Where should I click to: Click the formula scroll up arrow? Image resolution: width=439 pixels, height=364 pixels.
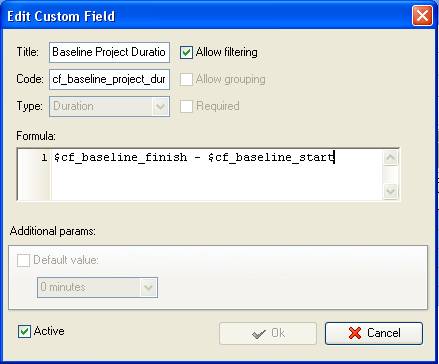[390, 157]
